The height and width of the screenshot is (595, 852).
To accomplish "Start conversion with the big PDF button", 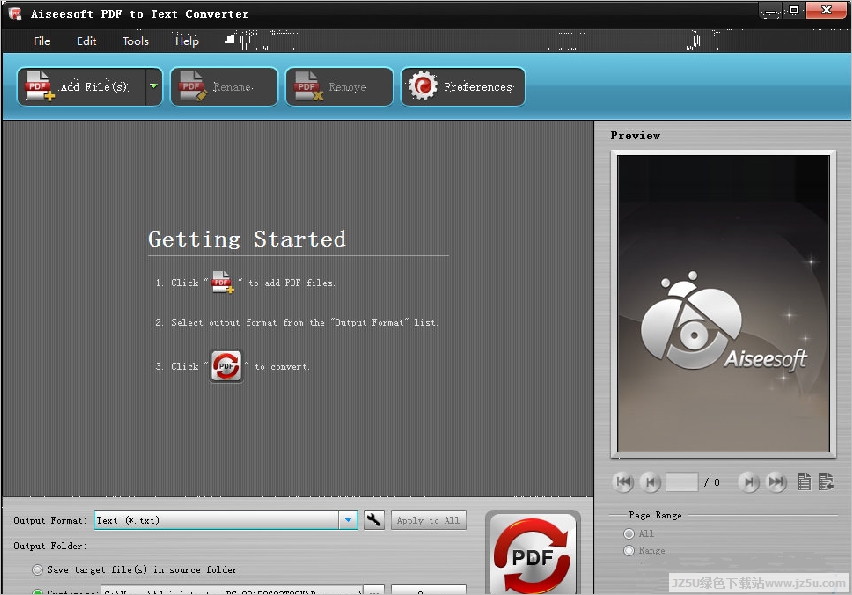I will tap(532, 553).
